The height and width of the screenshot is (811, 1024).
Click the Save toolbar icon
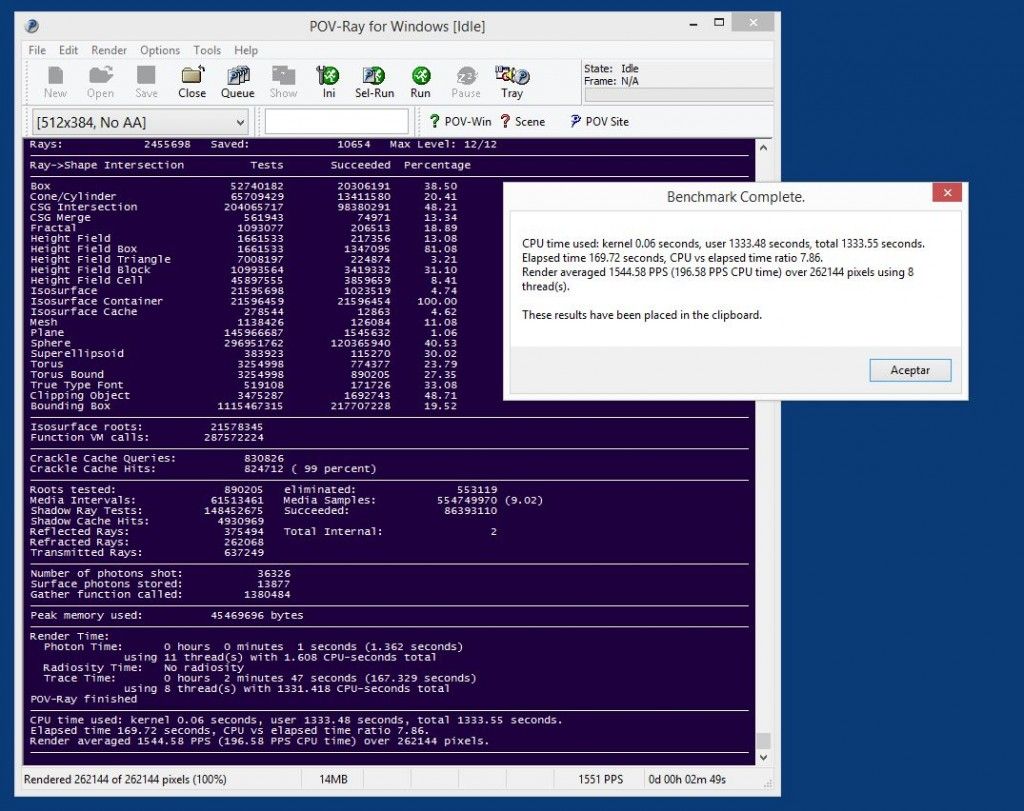pyautogui.click(x=146, y=82)
